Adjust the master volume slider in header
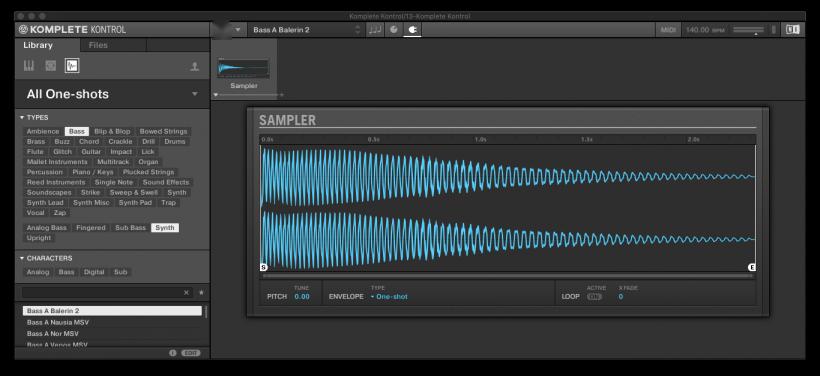Viewport: 820px width, 376px height. coord(748,30)
